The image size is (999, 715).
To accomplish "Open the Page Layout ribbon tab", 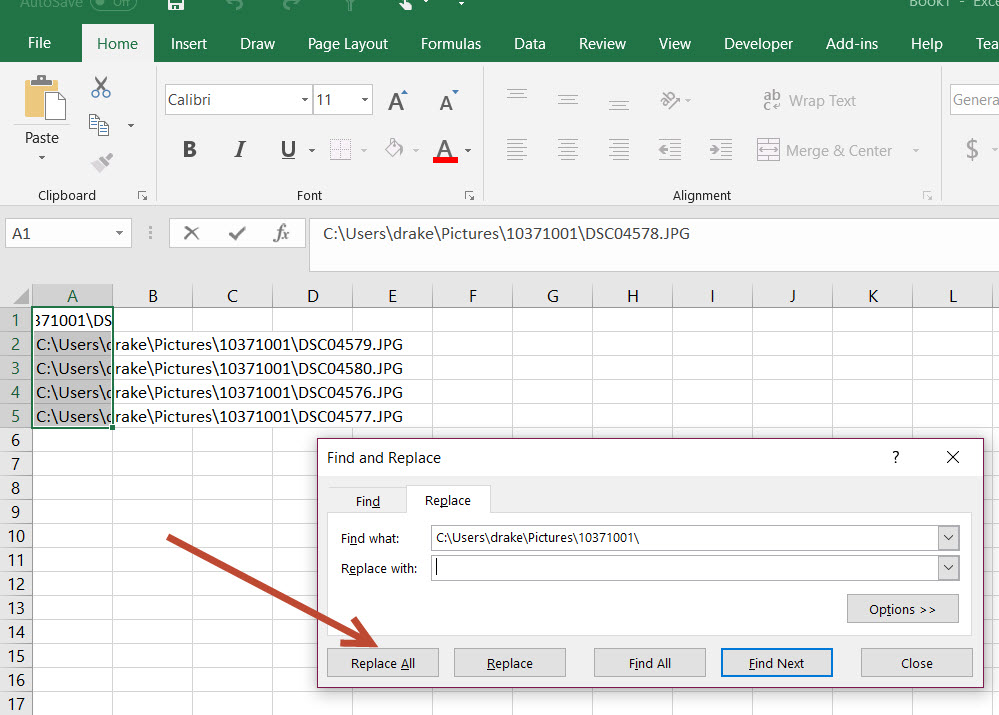I will 347,43.
